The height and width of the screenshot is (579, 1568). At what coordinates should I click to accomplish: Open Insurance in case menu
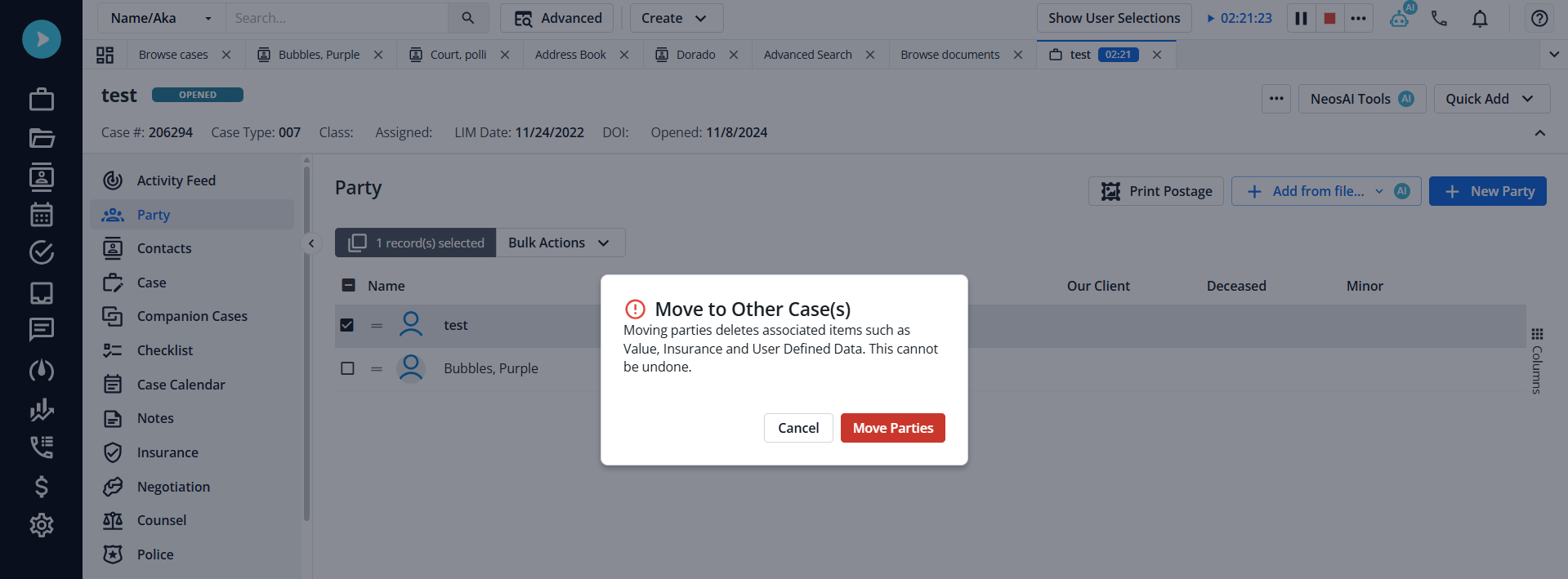pyautogui.click(x=192, y=452)
